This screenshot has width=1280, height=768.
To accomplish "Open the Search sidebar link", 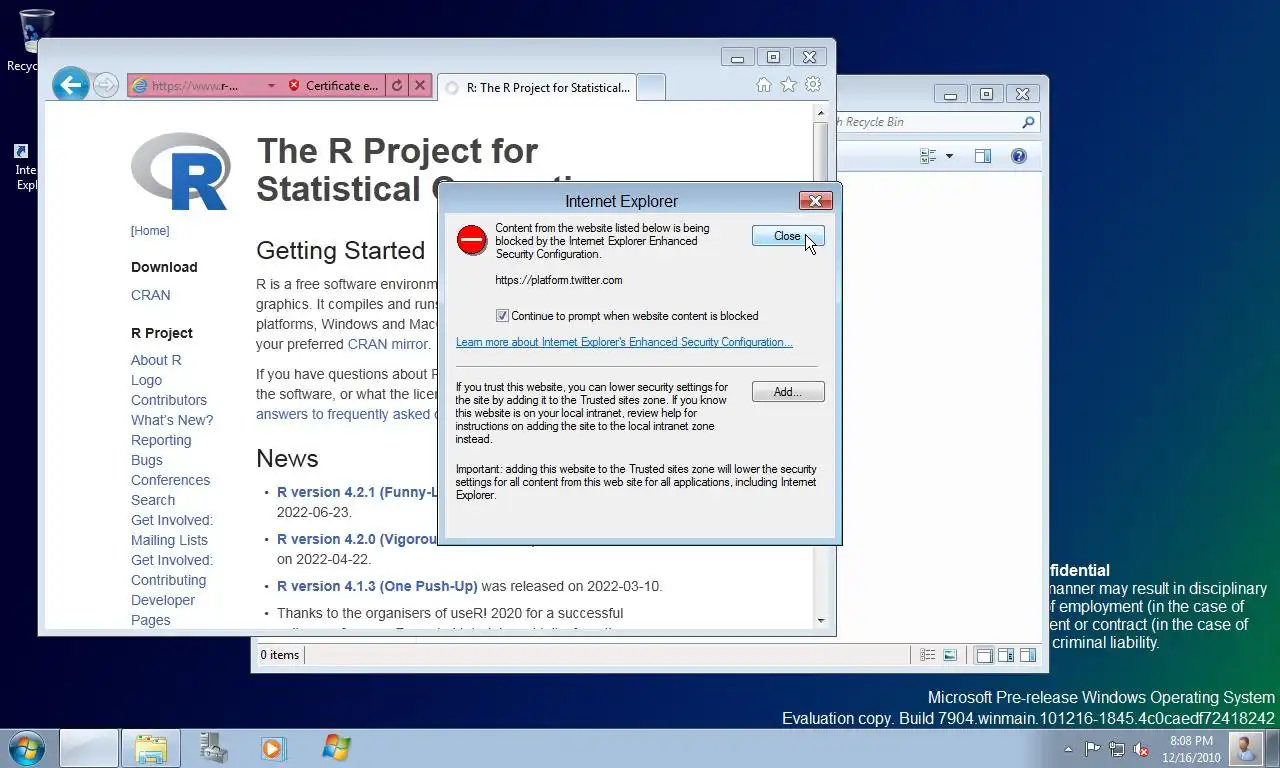I will (x=153, y=500).
